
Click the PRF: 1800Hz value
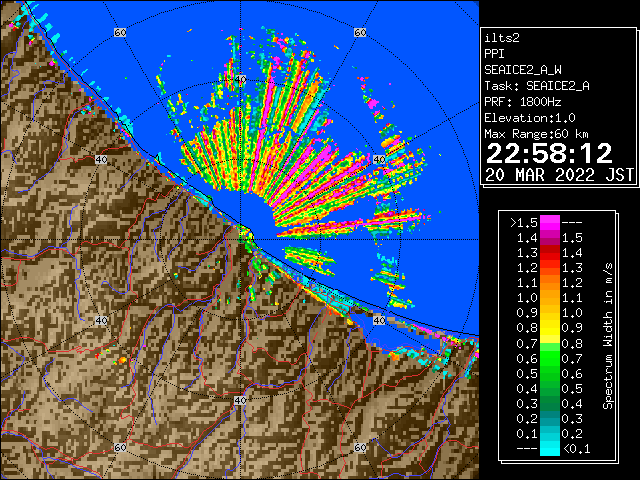point(523,102)
